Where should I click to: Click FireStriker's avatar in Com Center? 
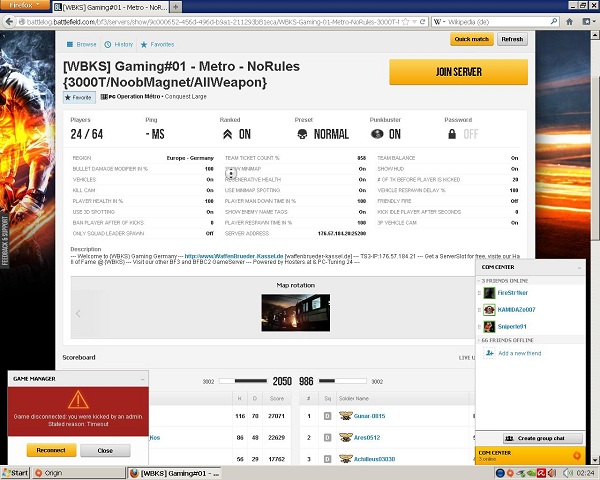pyautogui.click(x=489, y=293)
